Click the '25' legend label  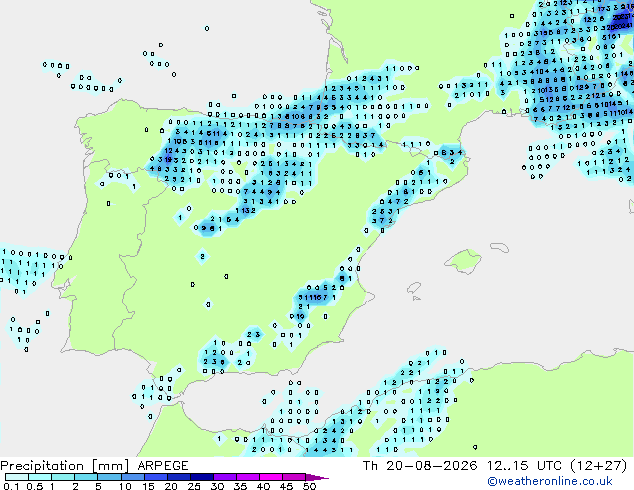click(x=194, y=486)
